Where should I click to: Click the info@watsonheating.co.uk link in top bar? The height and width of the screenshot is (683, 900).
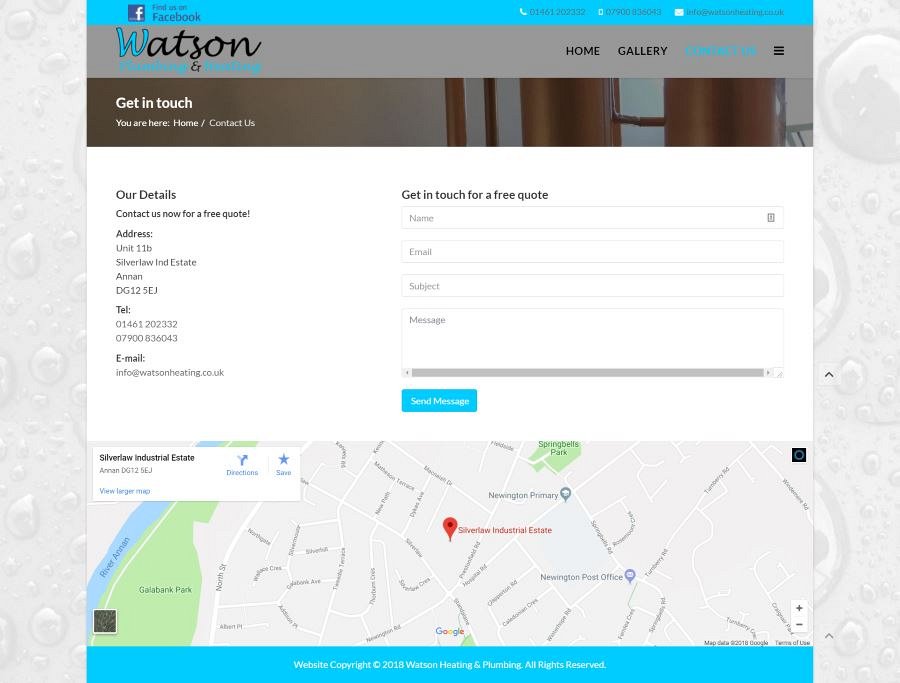(734, 12)
